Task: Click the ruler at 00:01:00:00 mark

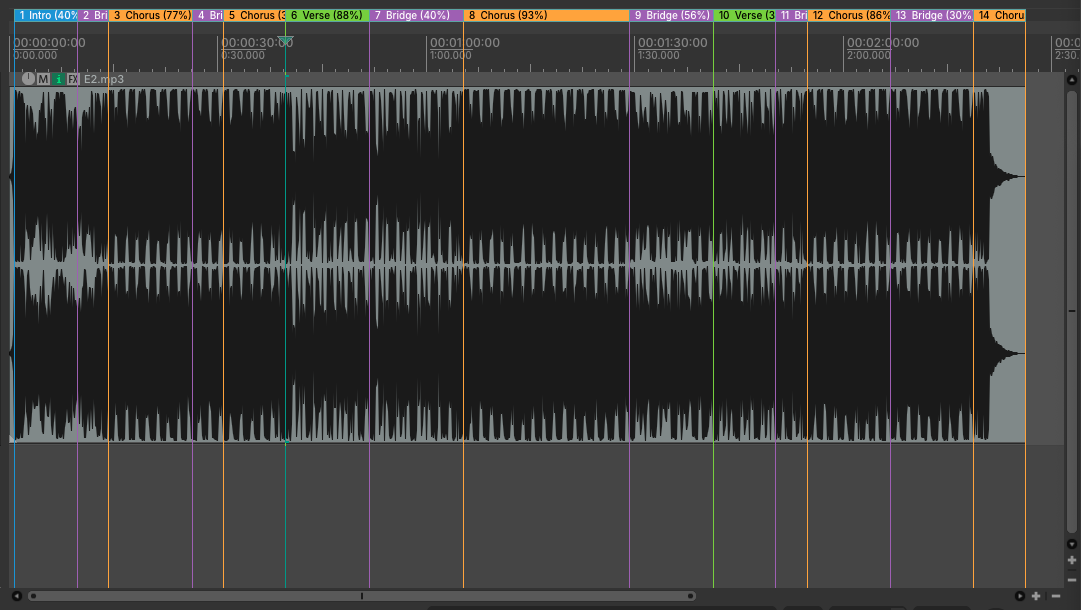Action: tap(465, 43)
